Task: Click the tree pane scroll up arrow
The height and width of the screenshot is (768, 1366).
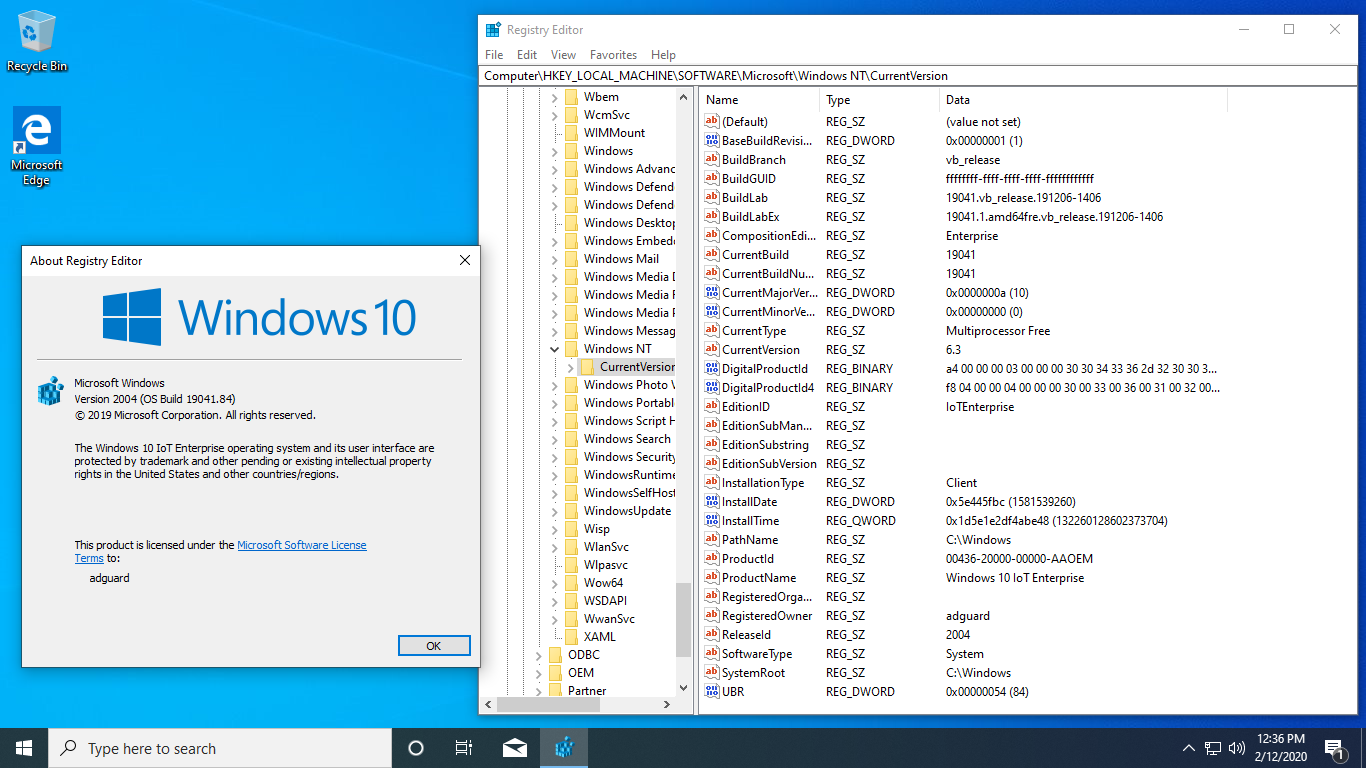Action: (x=684, y=97)
